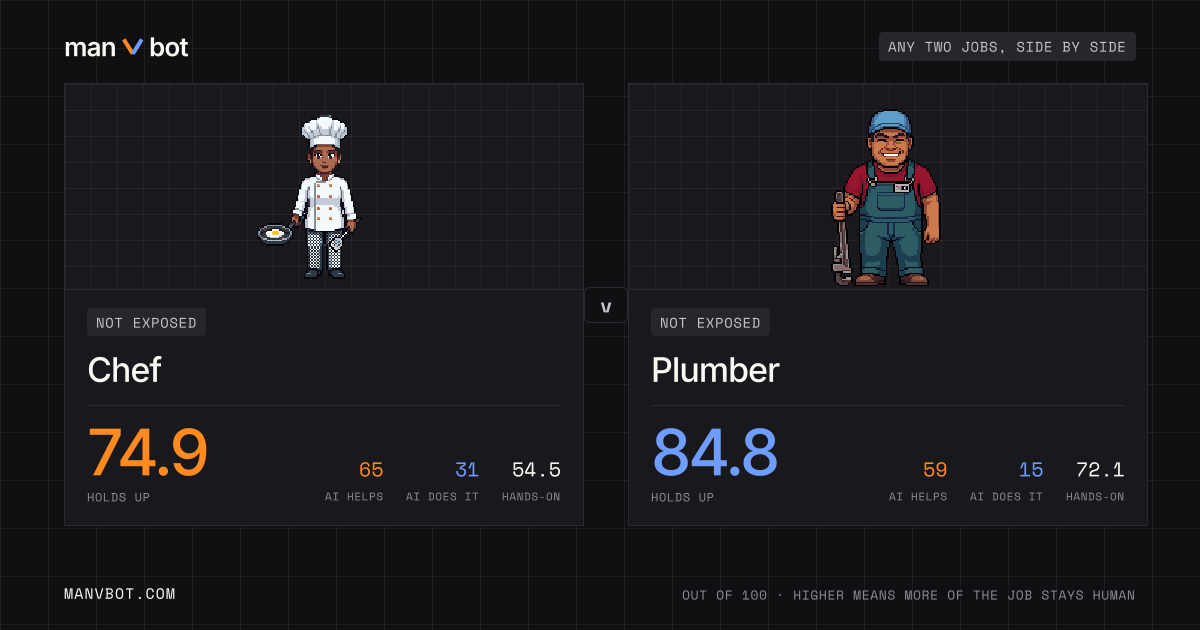Click the blue V mark in the logo
This screenshot has width=1200, height=630.
click(x=133, y=47)
